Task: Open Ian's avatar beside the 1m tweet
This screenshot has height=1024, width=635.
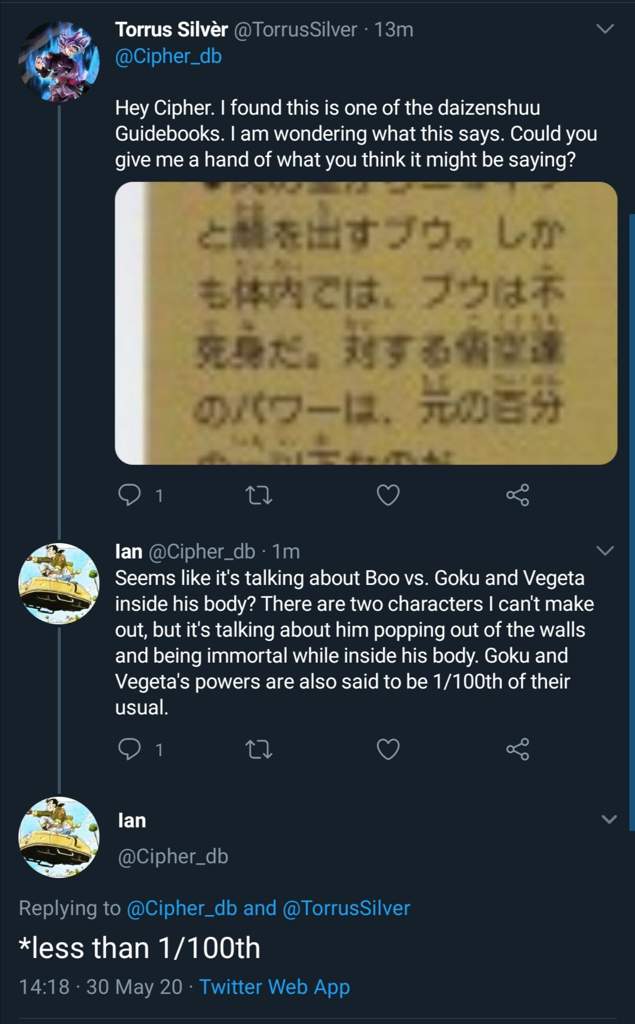Action: point(59,583)
